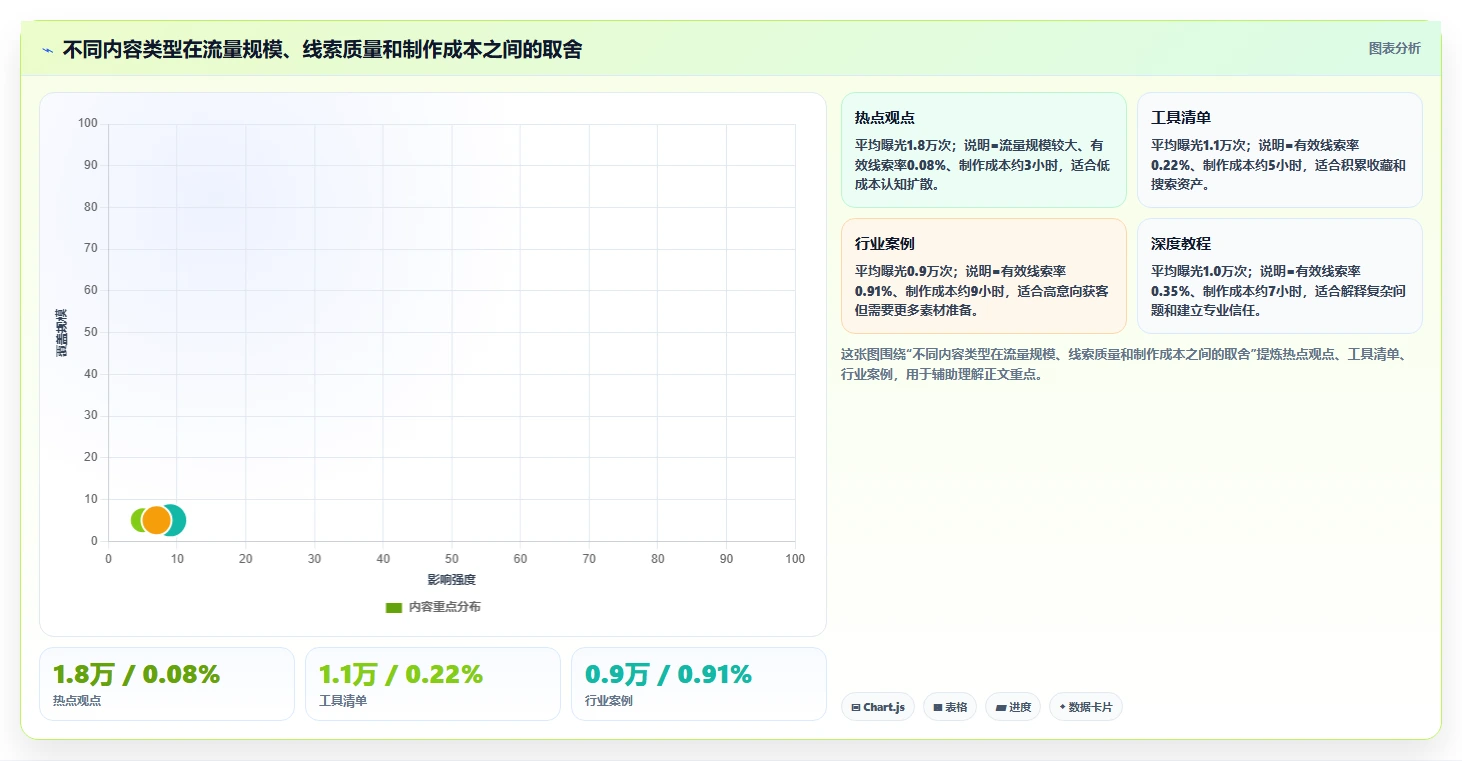Click the 热点观点 label under the 1.8万 stat
This screenshot has height=761, width=1462.
(x=77, y=700)
